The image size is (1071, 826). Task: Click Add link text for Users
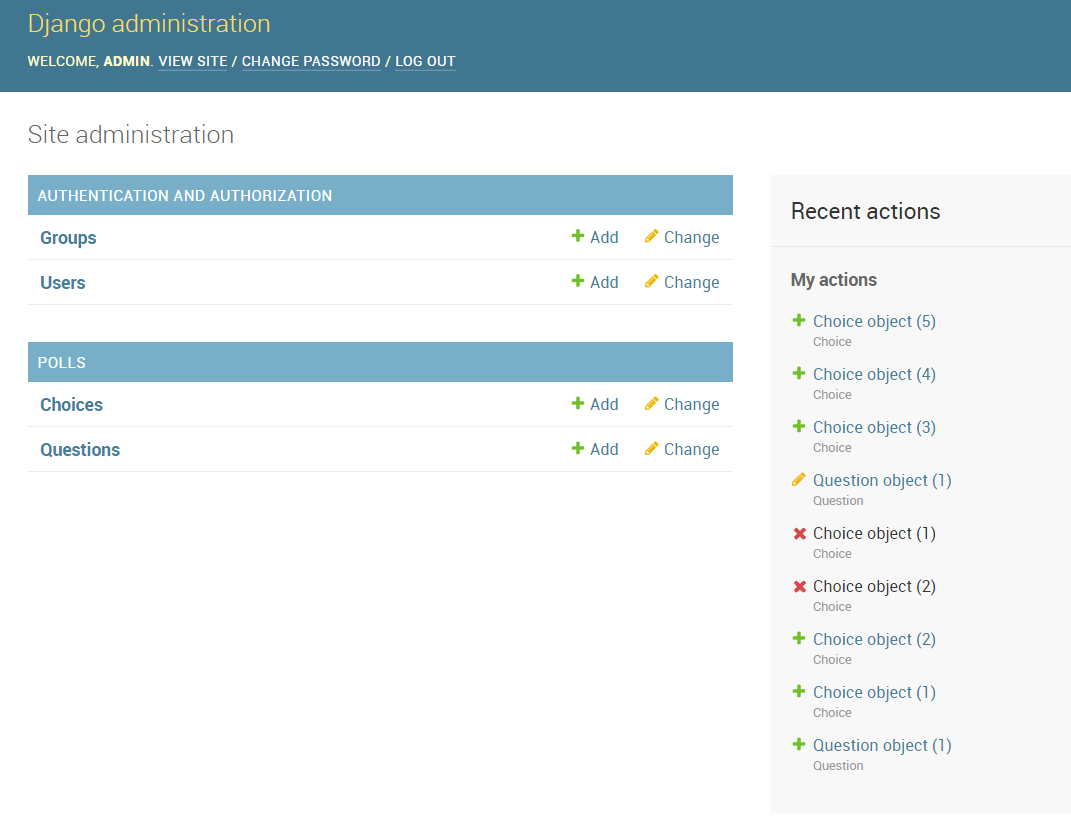(x=604, y=282)
